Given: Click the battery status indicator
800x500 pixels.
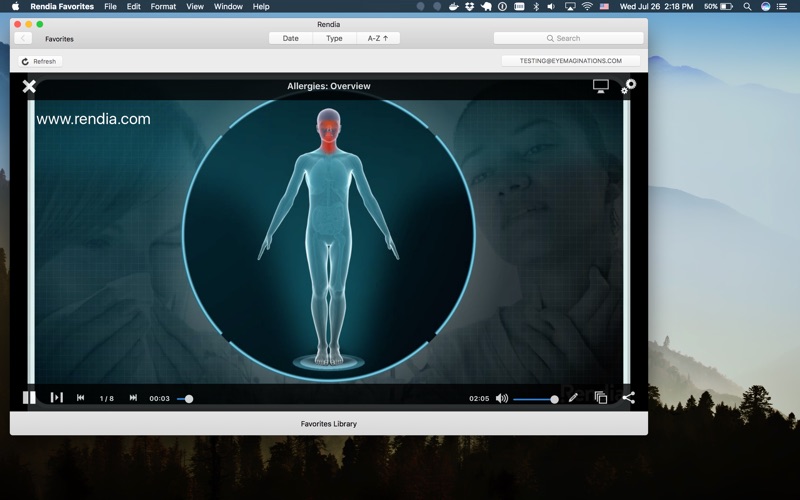Looking at the screenshot, I should click(x=718, y=7).
